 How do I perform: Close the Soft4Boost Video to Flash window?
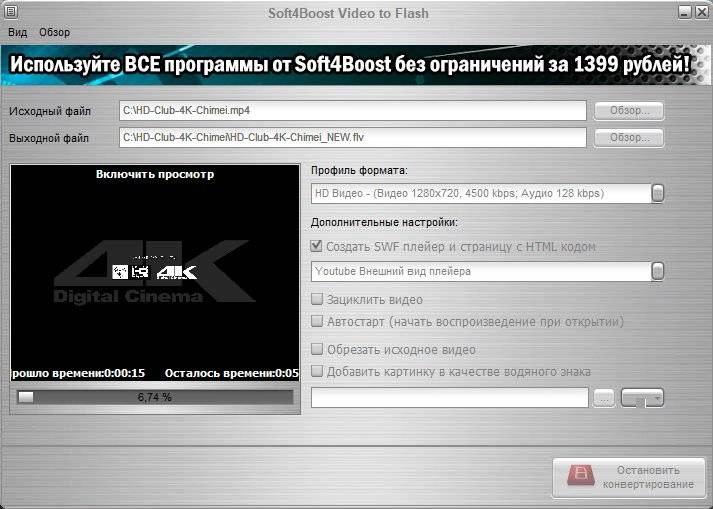pyautogui.click(x=702, y=12)
